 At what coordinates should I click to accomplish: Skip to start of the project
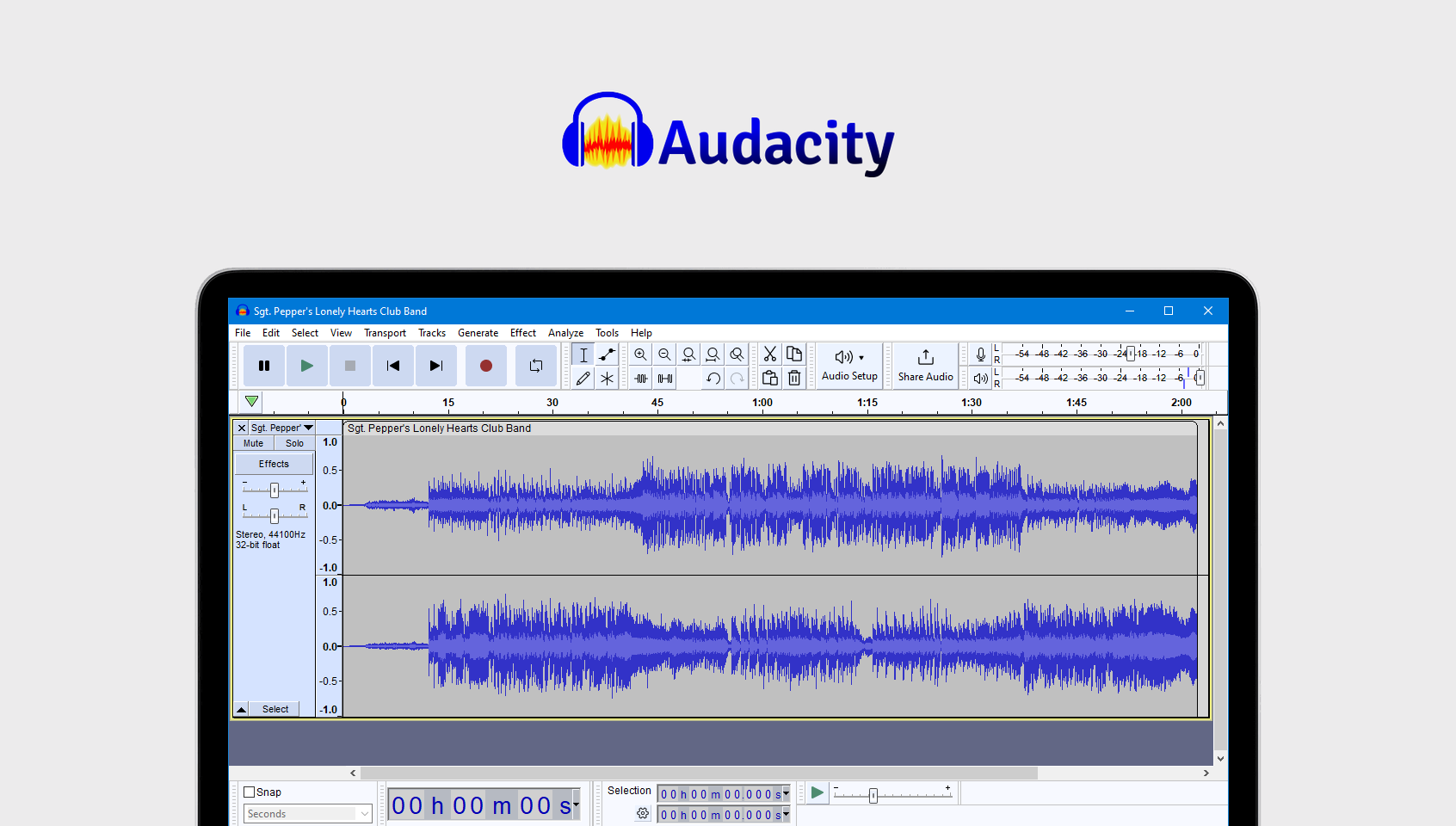[x=393, y=366]
